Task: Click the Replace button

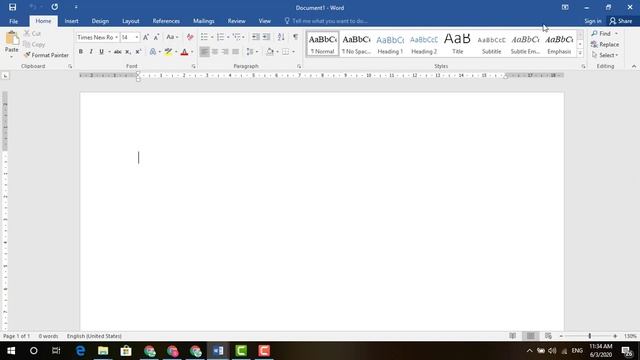Action: (x=605, y=44)
